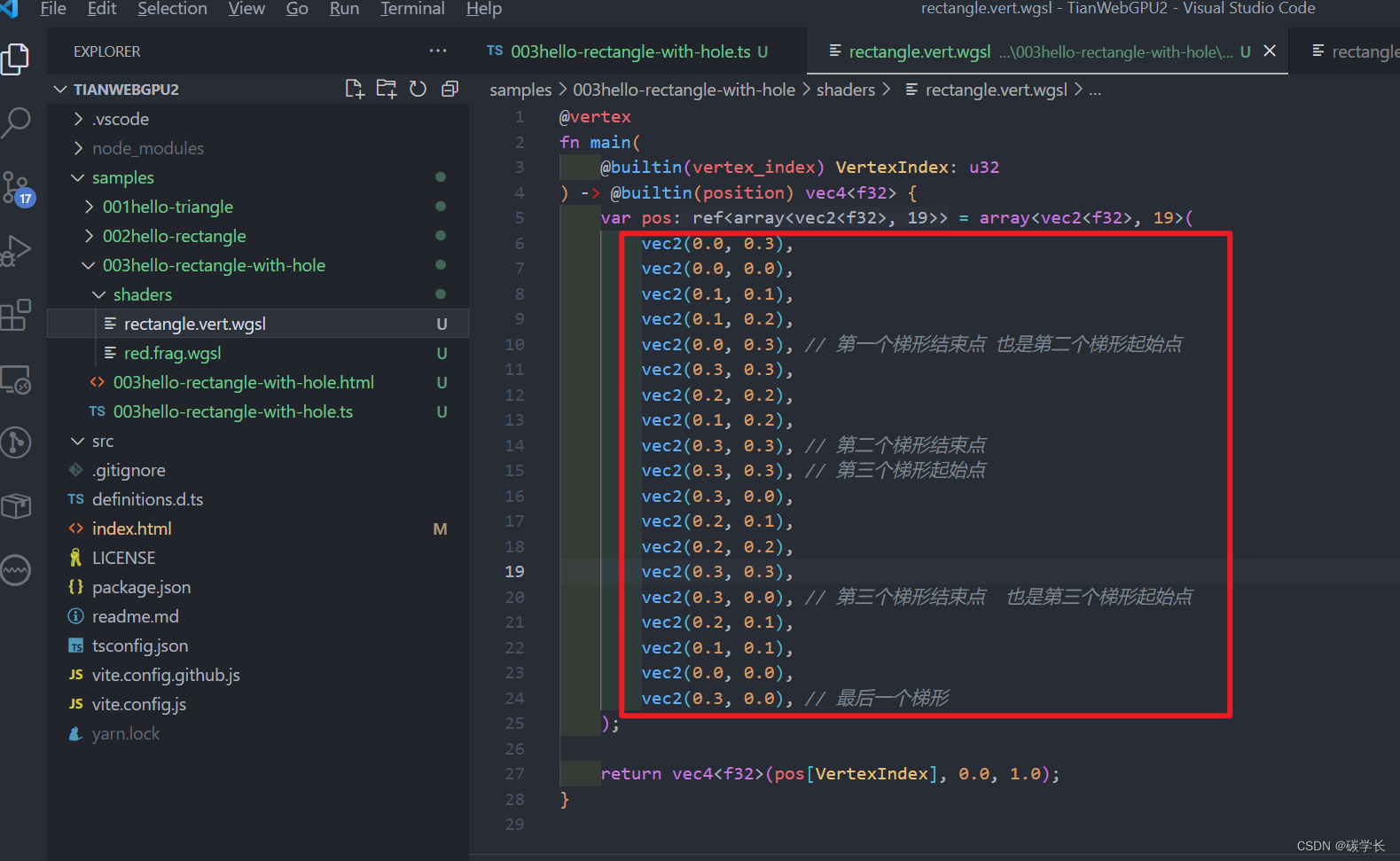Open the Help menu

coord(484,9)
